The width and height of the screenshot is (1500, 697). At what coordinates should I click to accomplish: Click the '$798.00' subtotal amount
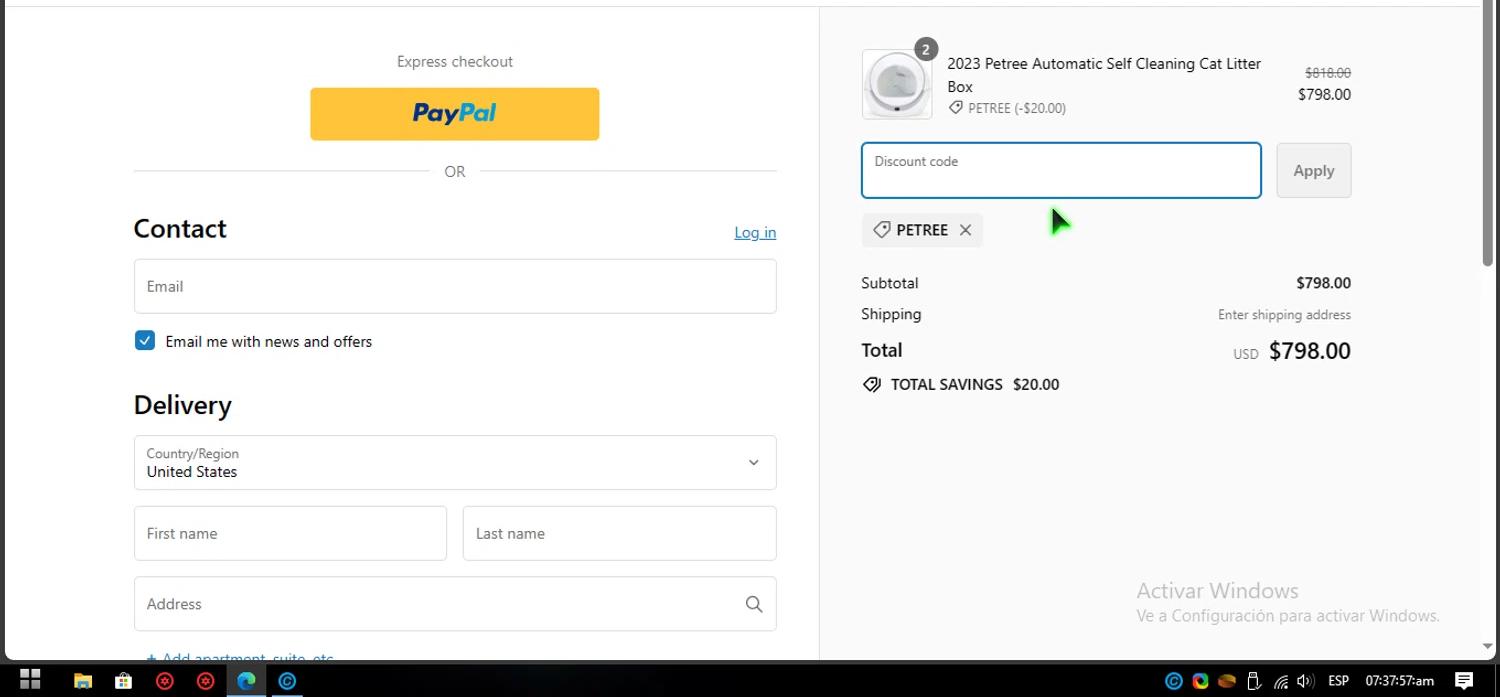coord(1323,283)
